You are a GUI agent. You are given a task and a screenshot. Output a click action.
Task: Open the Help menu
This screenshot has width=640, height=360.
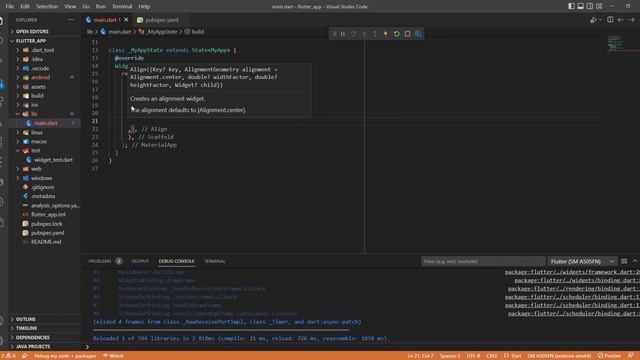click(x=144, y=6)
